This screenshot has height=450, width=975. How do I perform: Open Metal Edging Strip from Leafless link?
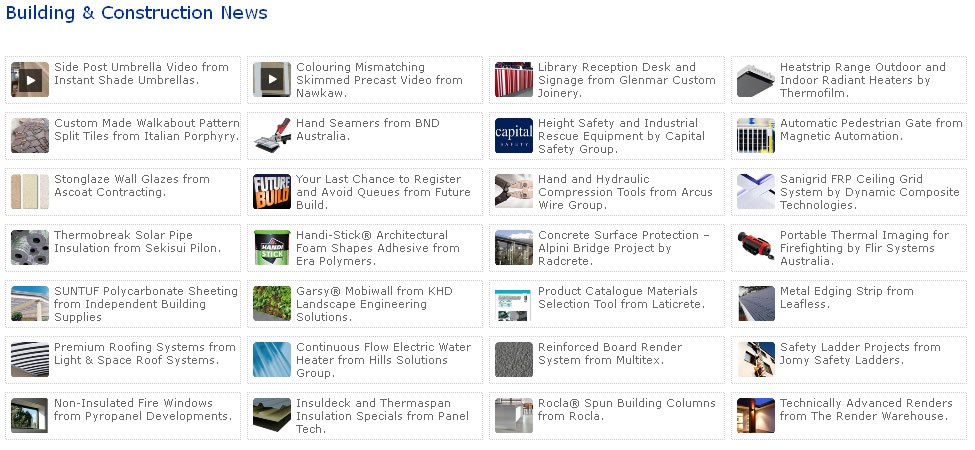click(x=846, y=297)
